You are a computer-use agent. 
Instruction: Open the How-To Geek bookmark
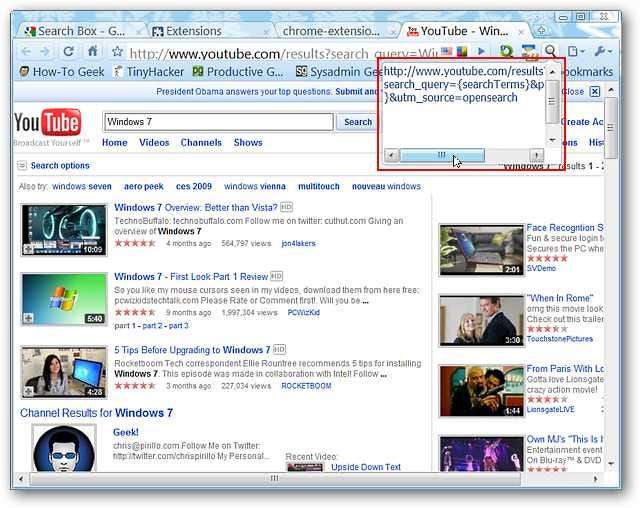tap(60, 72)
